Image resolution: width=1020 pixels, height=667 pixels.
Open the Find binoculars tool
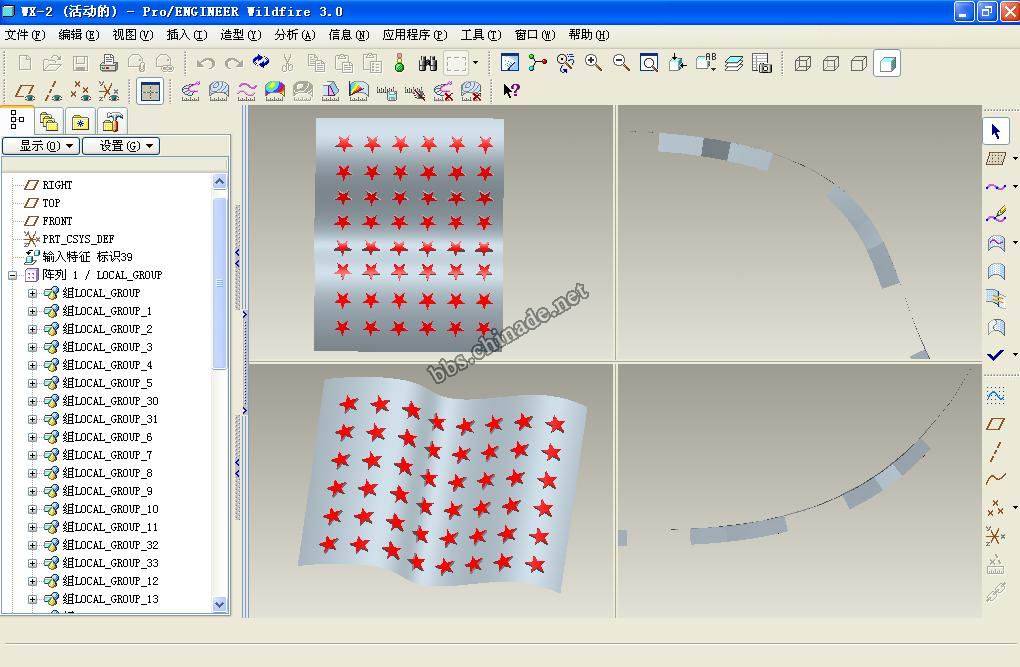pyautogui.click(x=427, y=63)
